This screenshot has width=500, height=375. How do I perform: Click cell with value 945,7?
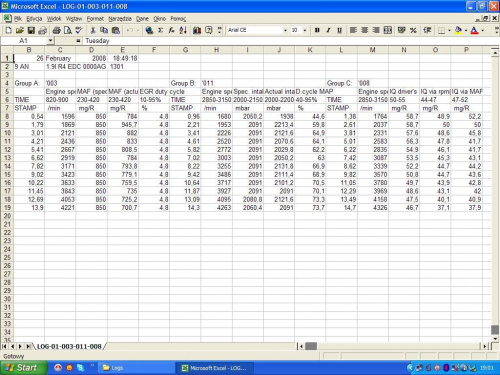pos(123,125)
